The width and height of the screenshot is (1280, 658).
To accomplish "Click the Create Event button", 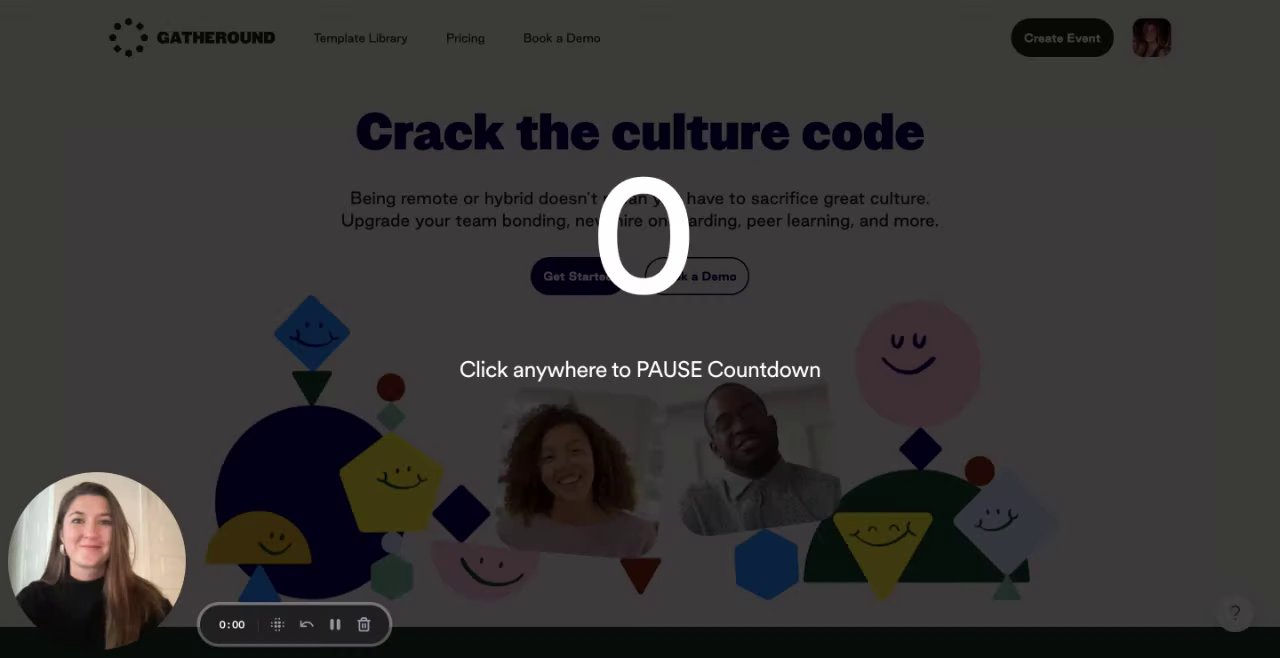I will pos(1062,38).
